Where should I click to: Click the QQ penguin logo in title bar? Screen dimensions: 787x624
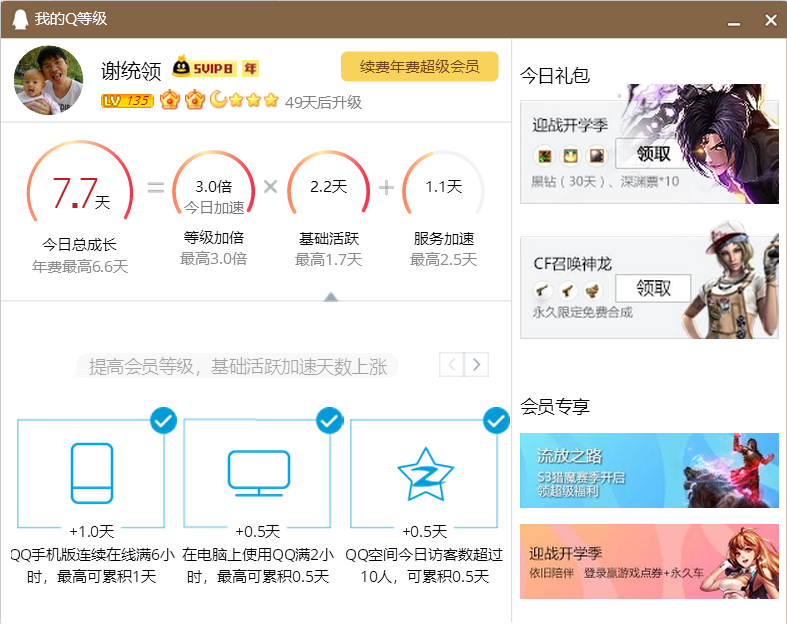(x=20, y=20)
